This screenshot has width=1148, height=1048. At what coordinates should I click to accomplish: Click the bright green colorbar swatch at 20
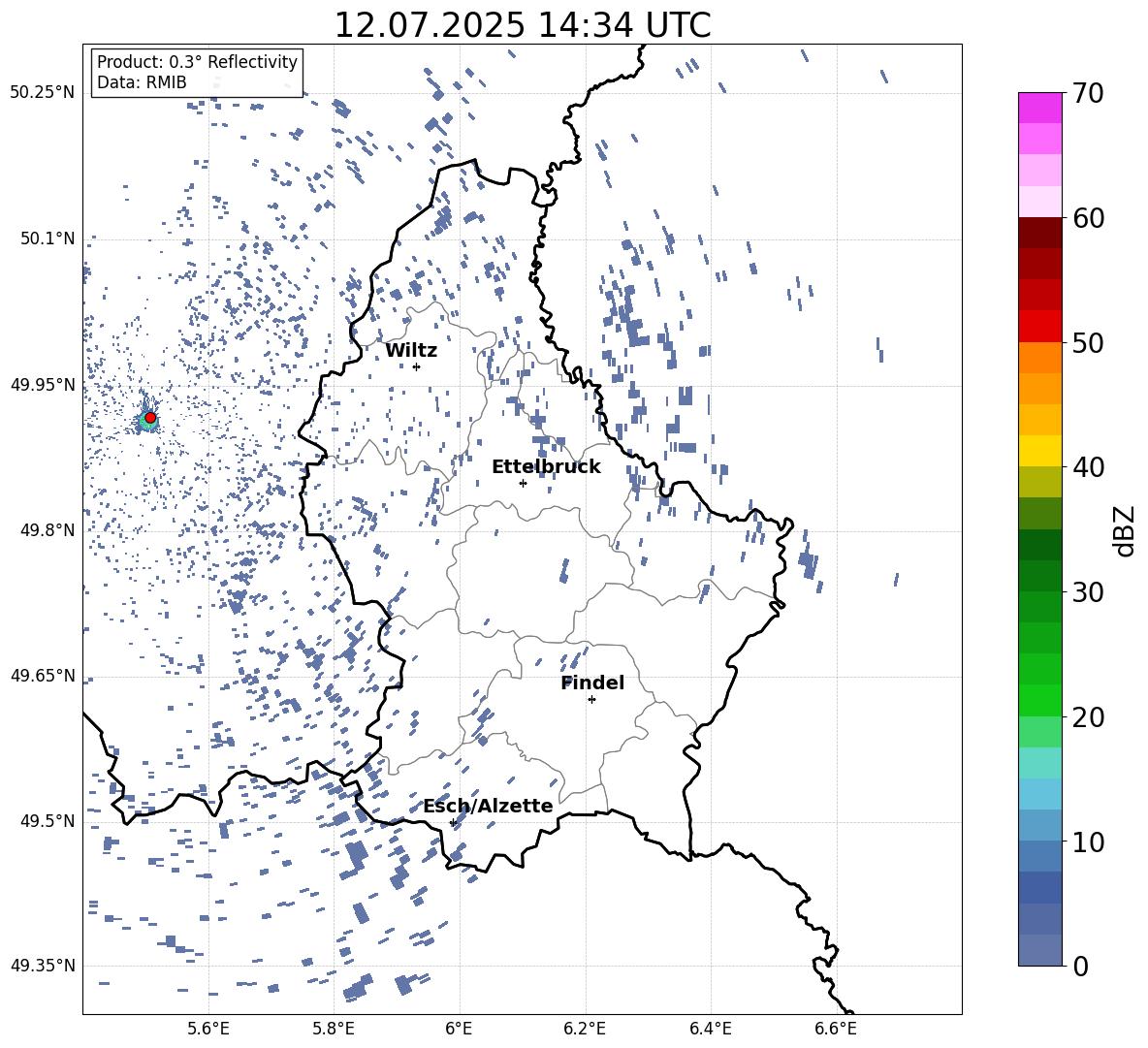(1040, 701)
